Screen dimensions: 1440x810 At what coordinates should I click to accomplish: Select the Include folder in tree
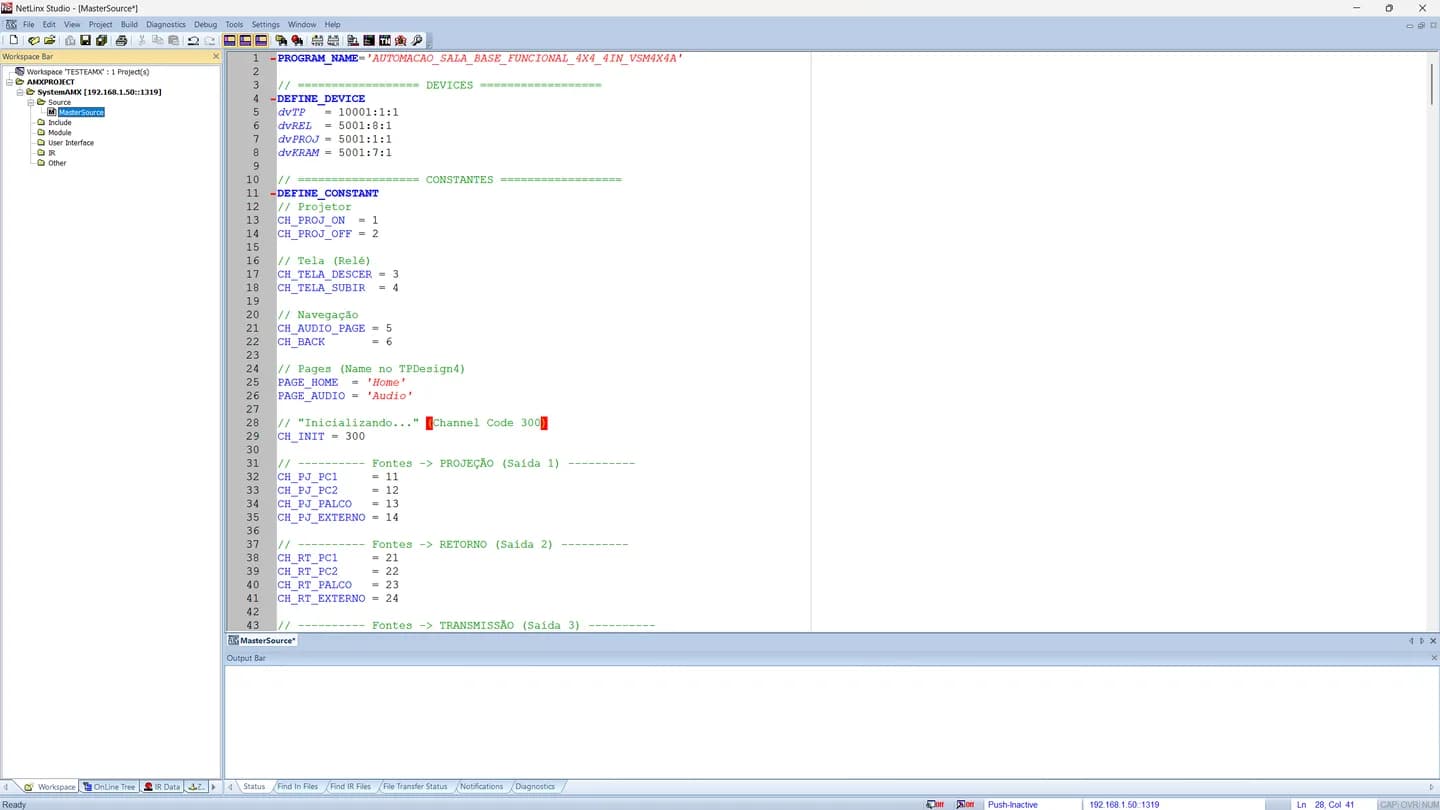[x=60, y=122]
